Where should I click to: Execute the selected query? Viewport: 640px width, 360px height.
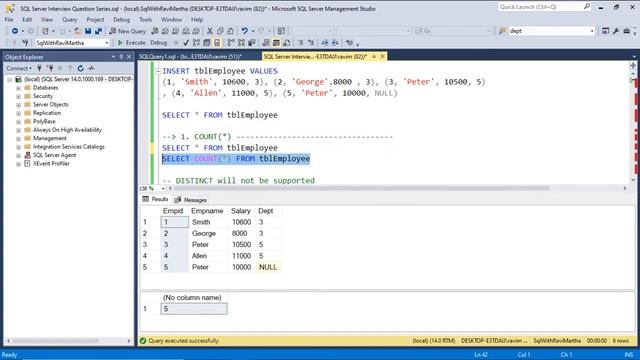point(132,42)
